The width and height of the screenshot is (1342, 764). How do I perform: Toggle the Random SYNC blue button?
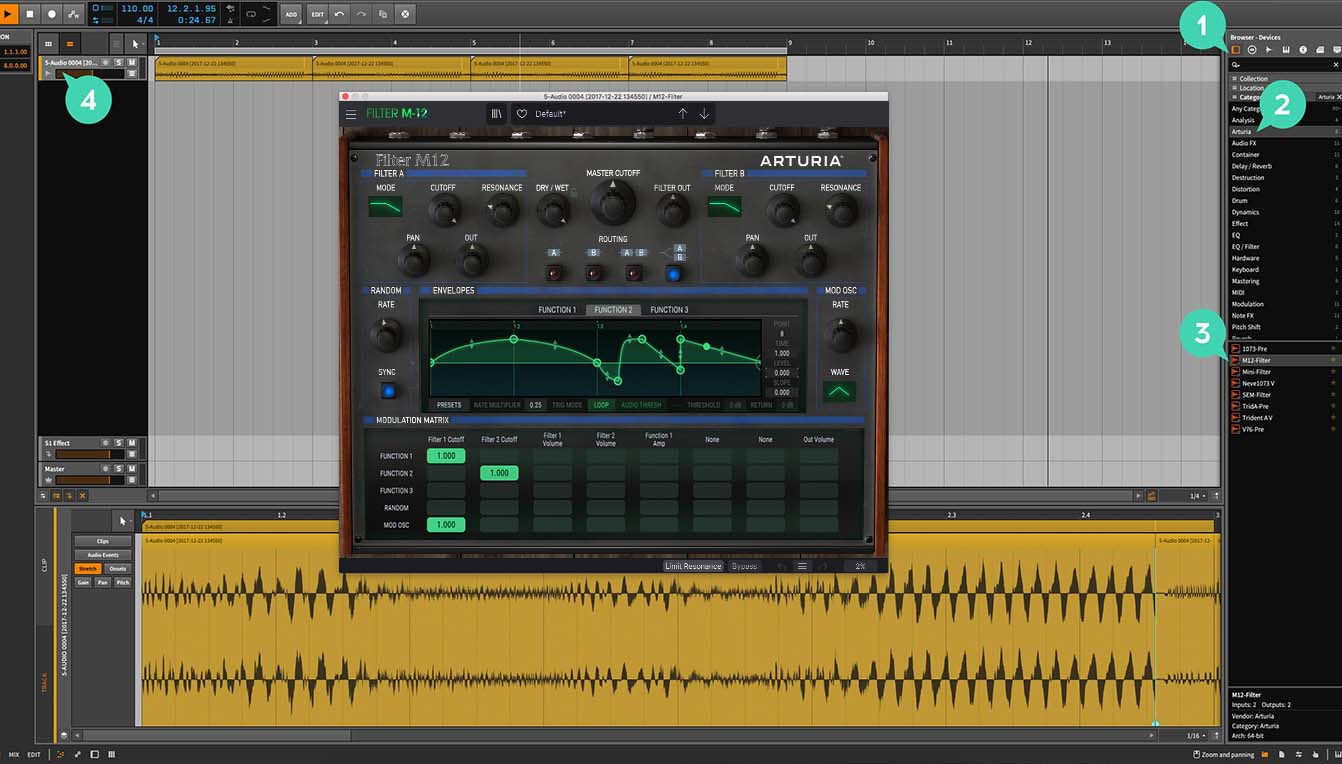(387, 391)
